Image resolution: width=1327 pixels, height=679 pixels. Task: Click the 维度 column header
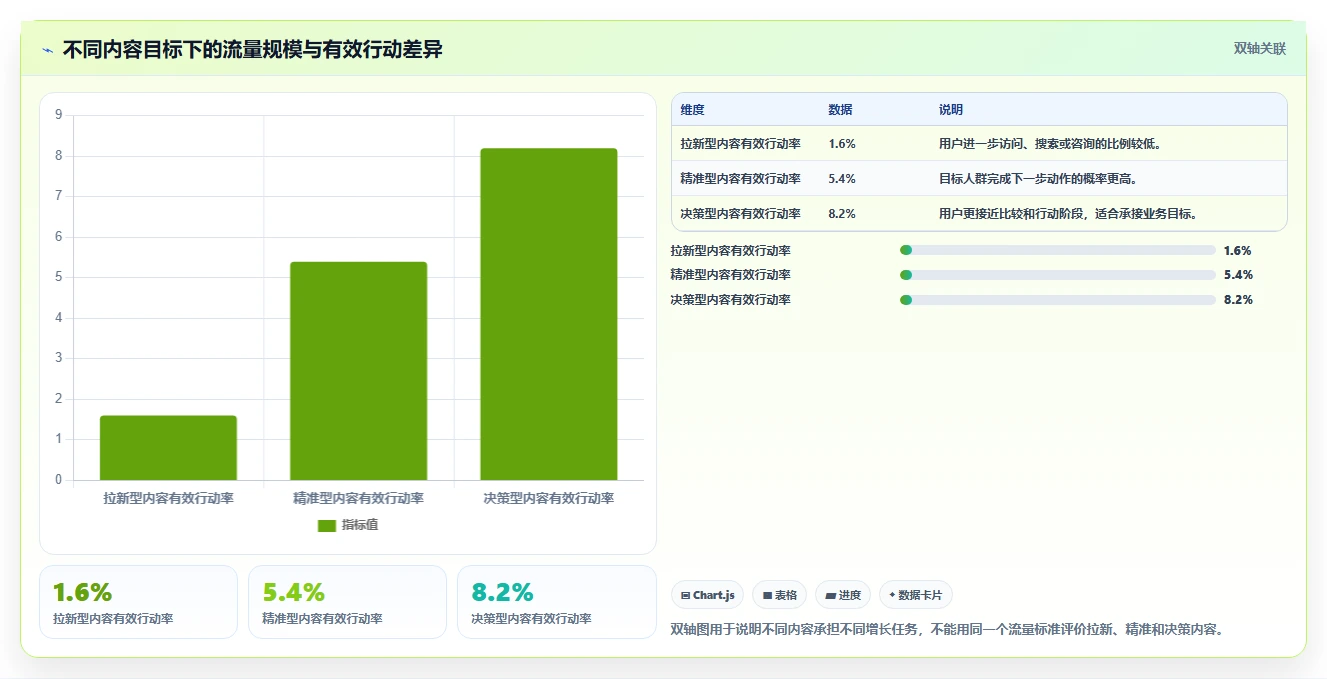693,110
